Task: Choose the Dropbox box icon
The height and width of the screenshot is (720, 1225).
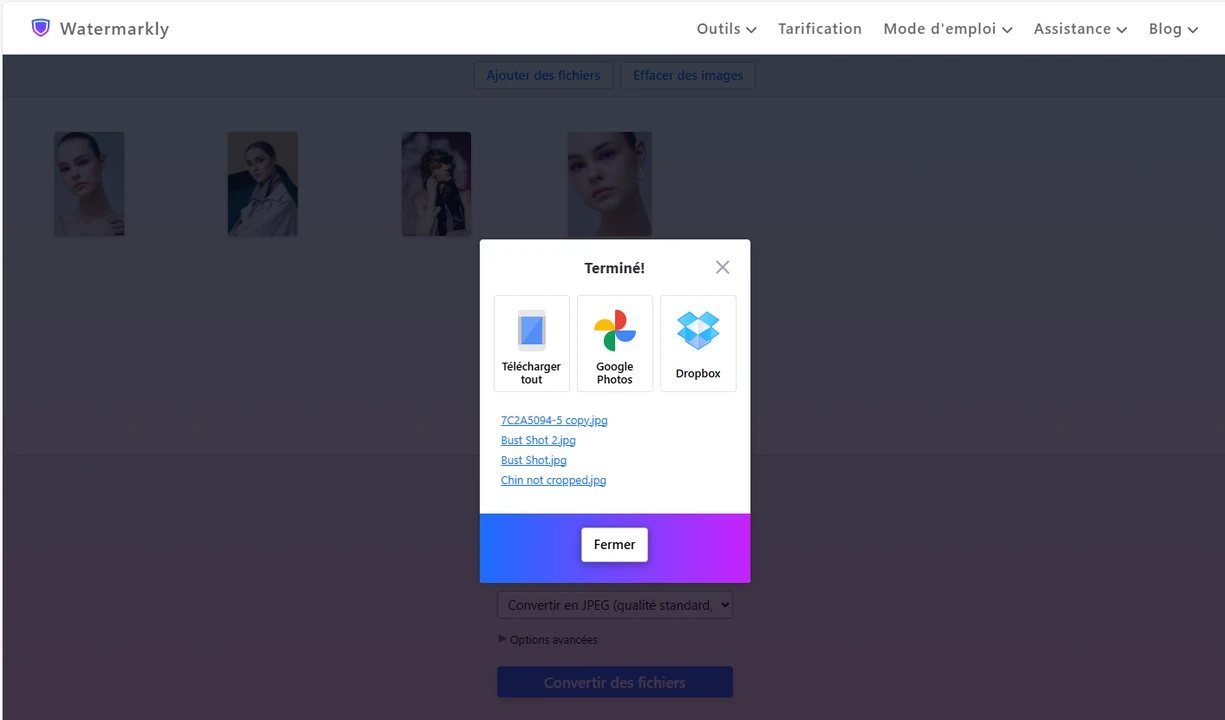Action: pyautogui.click(x=697, y=330)
